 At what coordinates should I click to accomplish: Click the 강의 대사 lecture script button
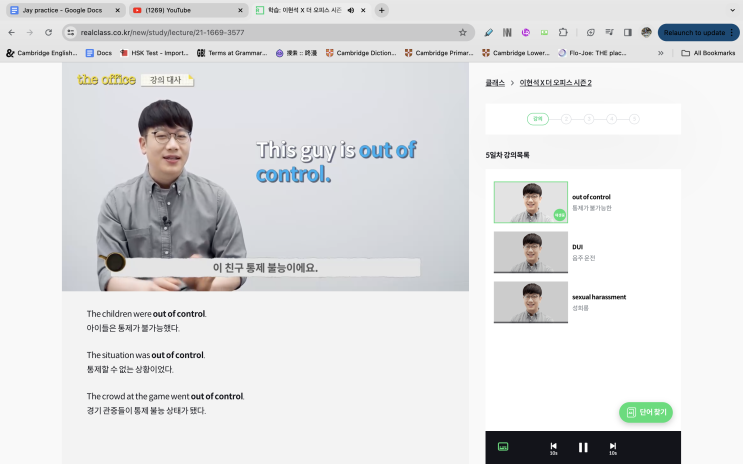tap(167, 80)
